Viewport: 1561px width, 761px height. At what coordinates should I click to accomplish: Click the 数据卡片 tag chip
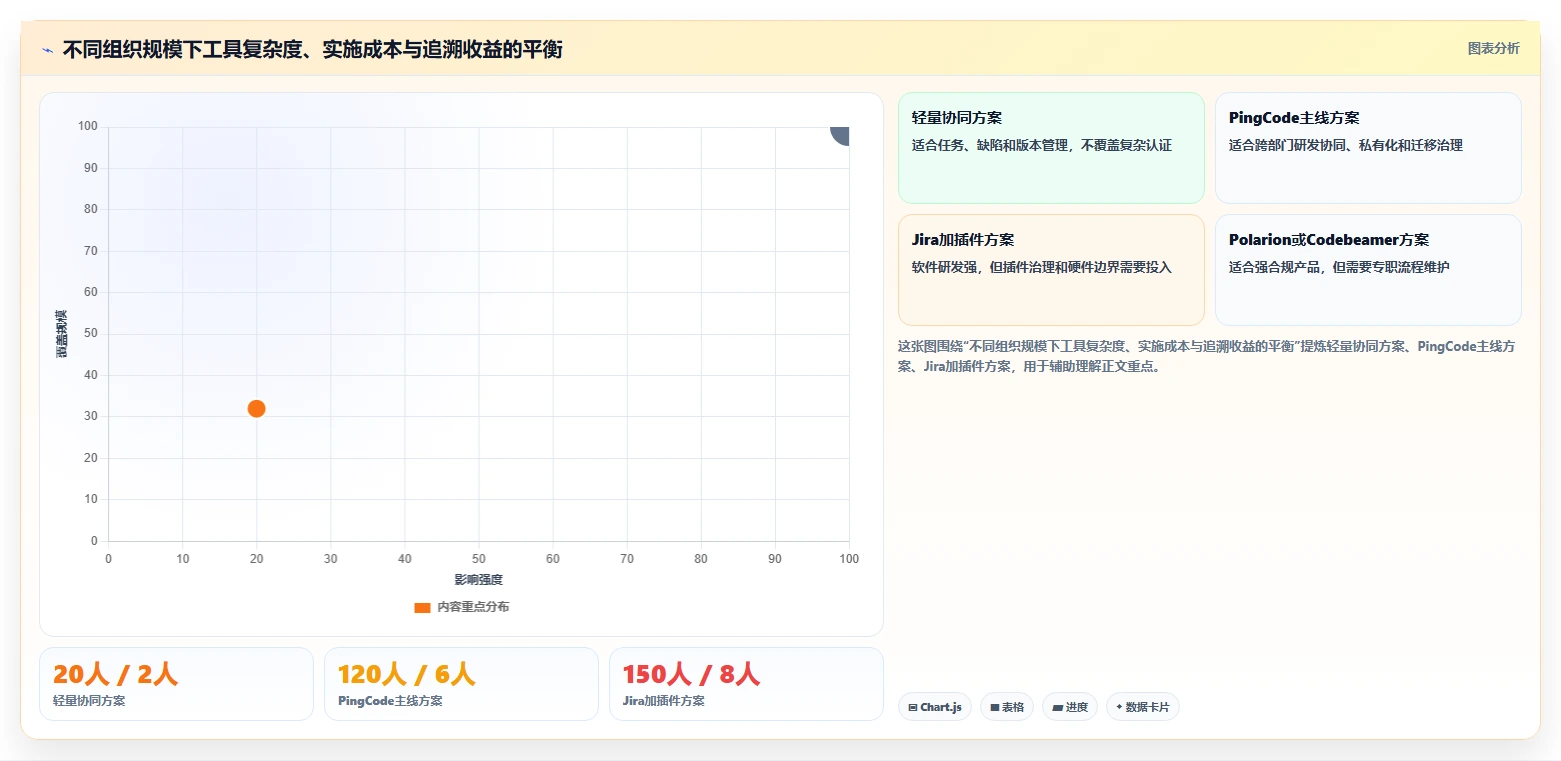click(1143, 707)
